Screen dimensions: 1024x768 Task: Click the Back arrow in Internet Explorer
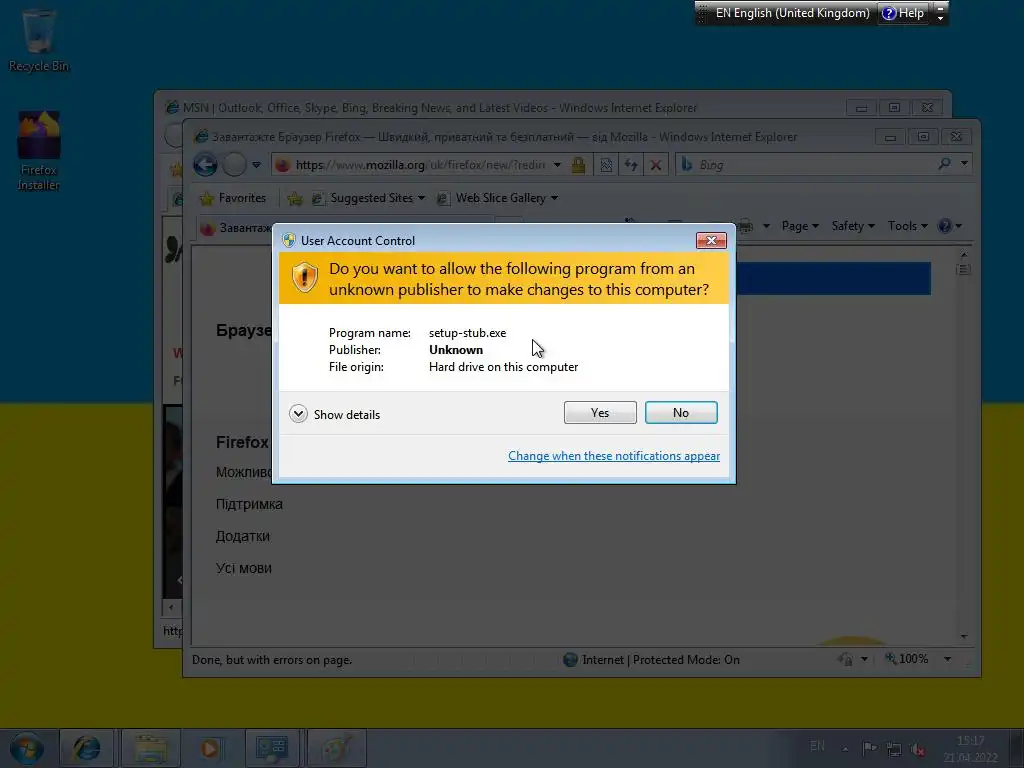[x=205, y=165]
